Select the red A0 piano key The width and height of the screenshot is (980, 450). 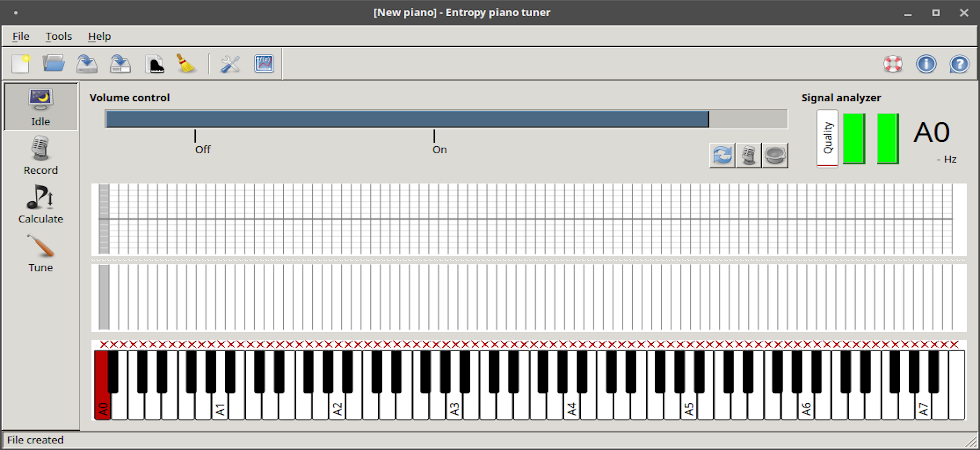(x=101, y=400)
